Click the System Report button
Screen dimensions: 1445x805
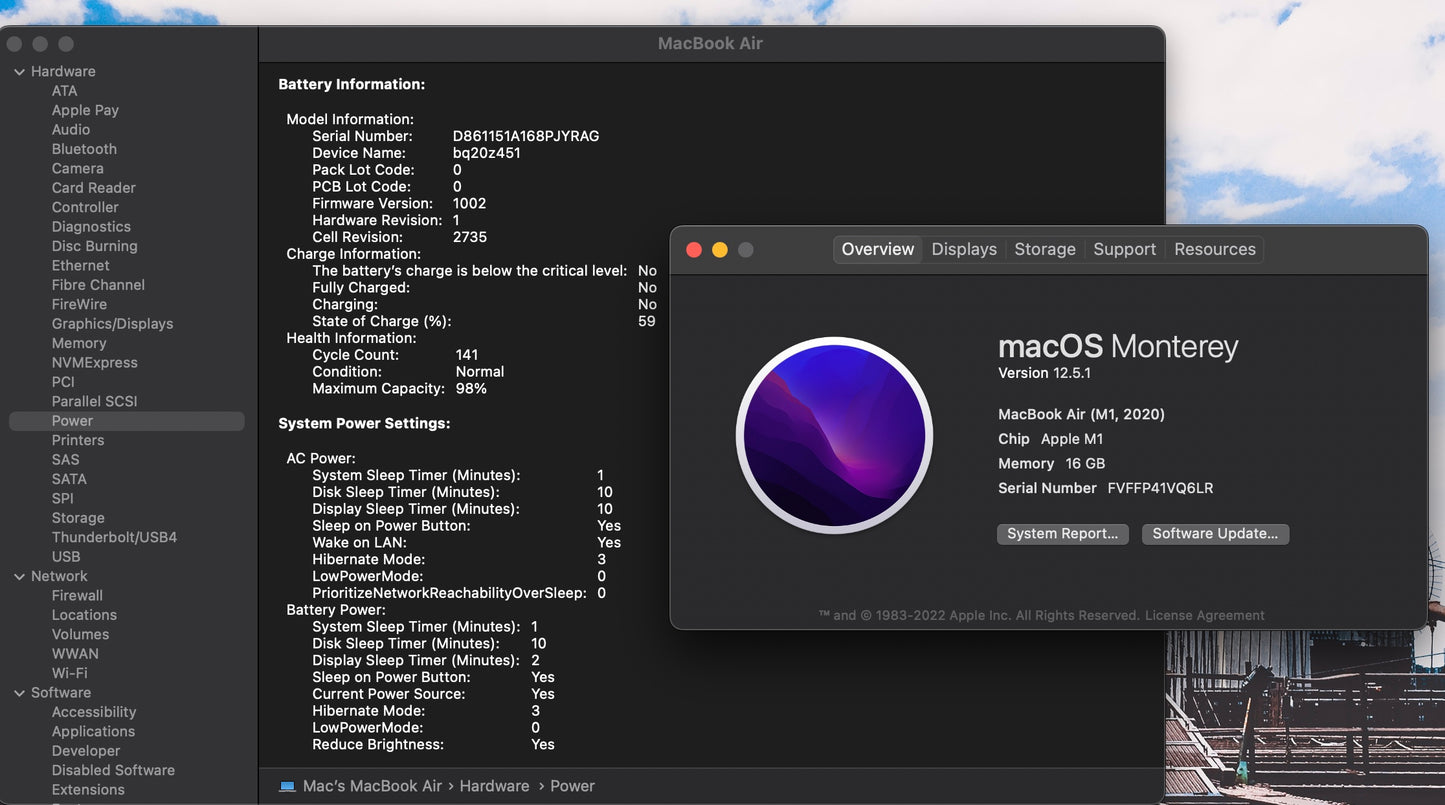[x=1062, y=534]
